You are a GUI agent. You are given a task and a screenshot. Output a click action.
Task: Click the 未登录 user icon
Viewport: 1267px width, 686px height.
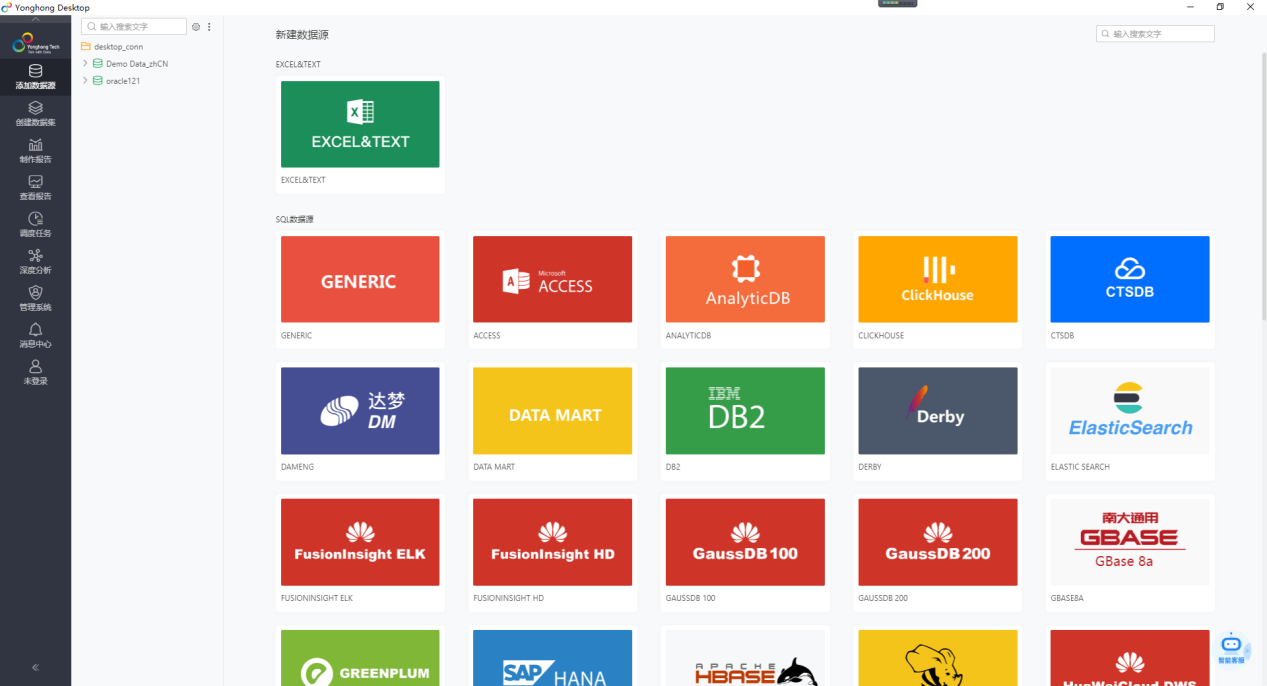pos(35,373)
